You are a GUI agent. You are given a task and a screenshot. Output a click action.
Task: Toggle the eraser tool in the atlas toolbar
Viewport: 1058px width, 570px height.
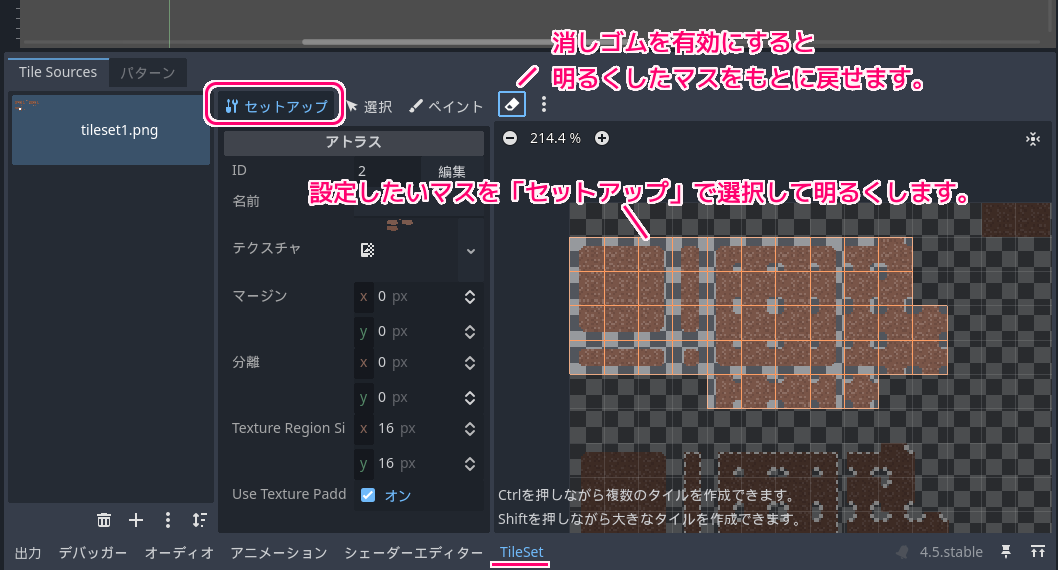(511, 104)
